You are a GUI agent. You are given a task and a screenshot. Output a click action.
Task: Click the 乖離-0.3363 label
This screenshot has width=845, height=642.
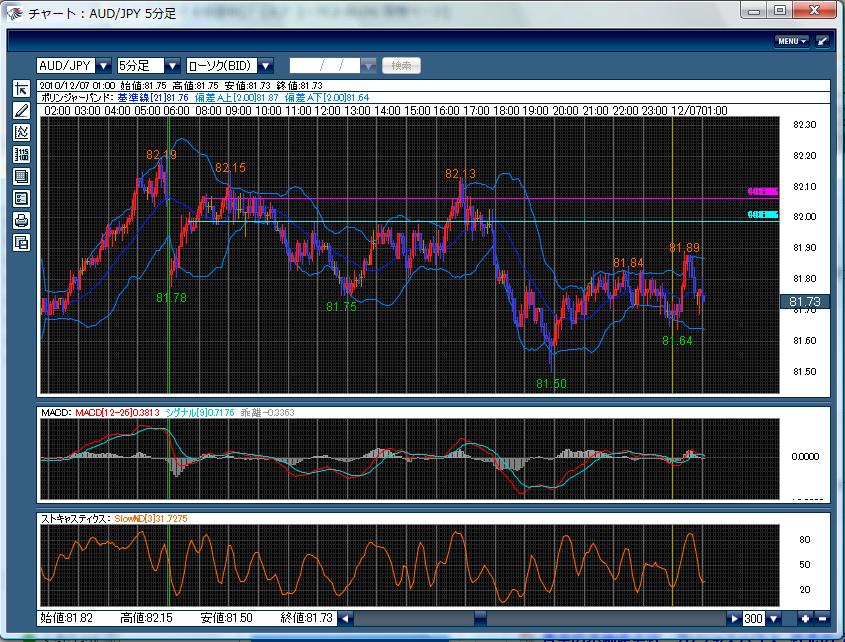(x=267, y=413)
